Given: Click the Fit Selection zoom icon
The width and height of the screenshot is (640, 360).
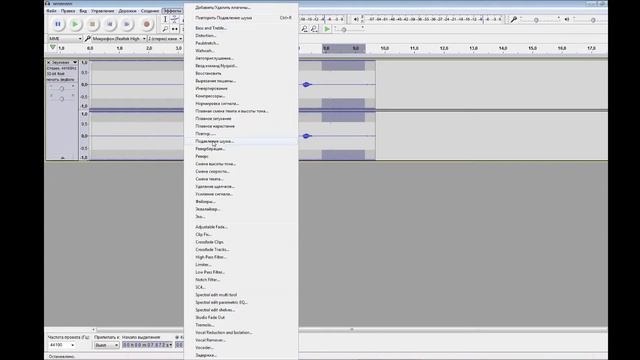Looking at the screenshot, I should pos(304,29).
